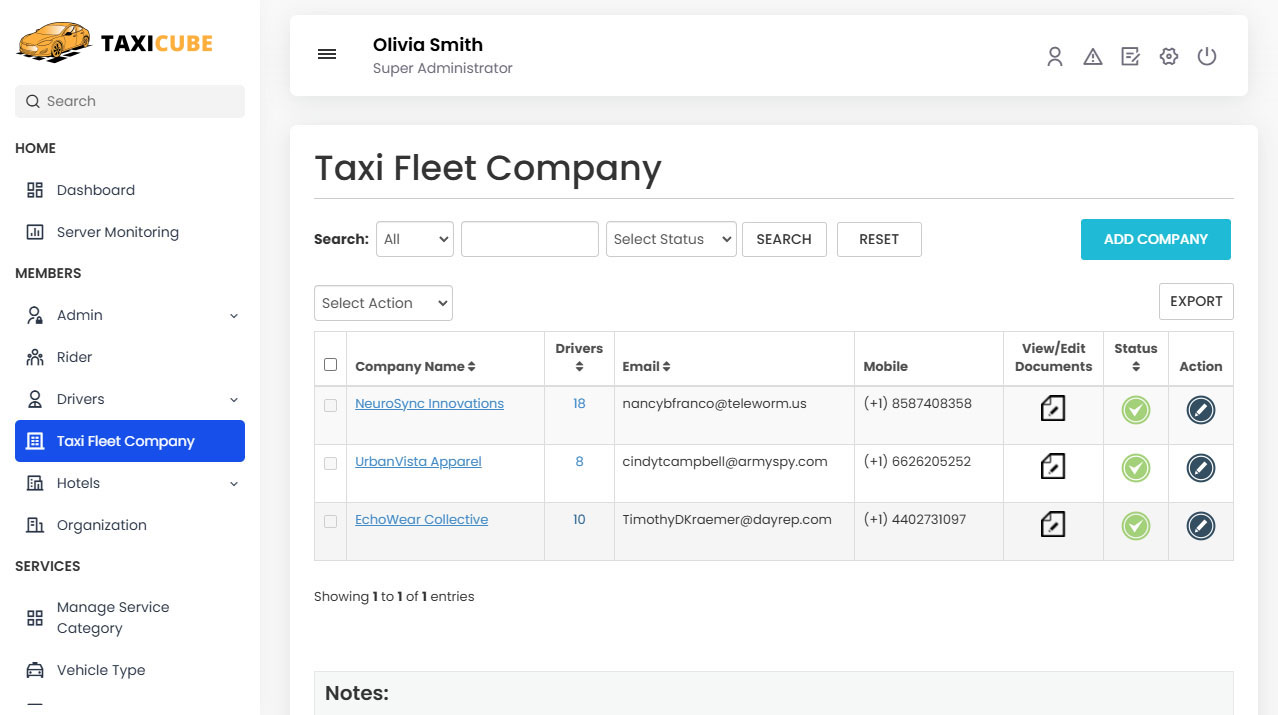Go to Organization in sidebar
1278x715 pixels.
(x=101, y=525)
